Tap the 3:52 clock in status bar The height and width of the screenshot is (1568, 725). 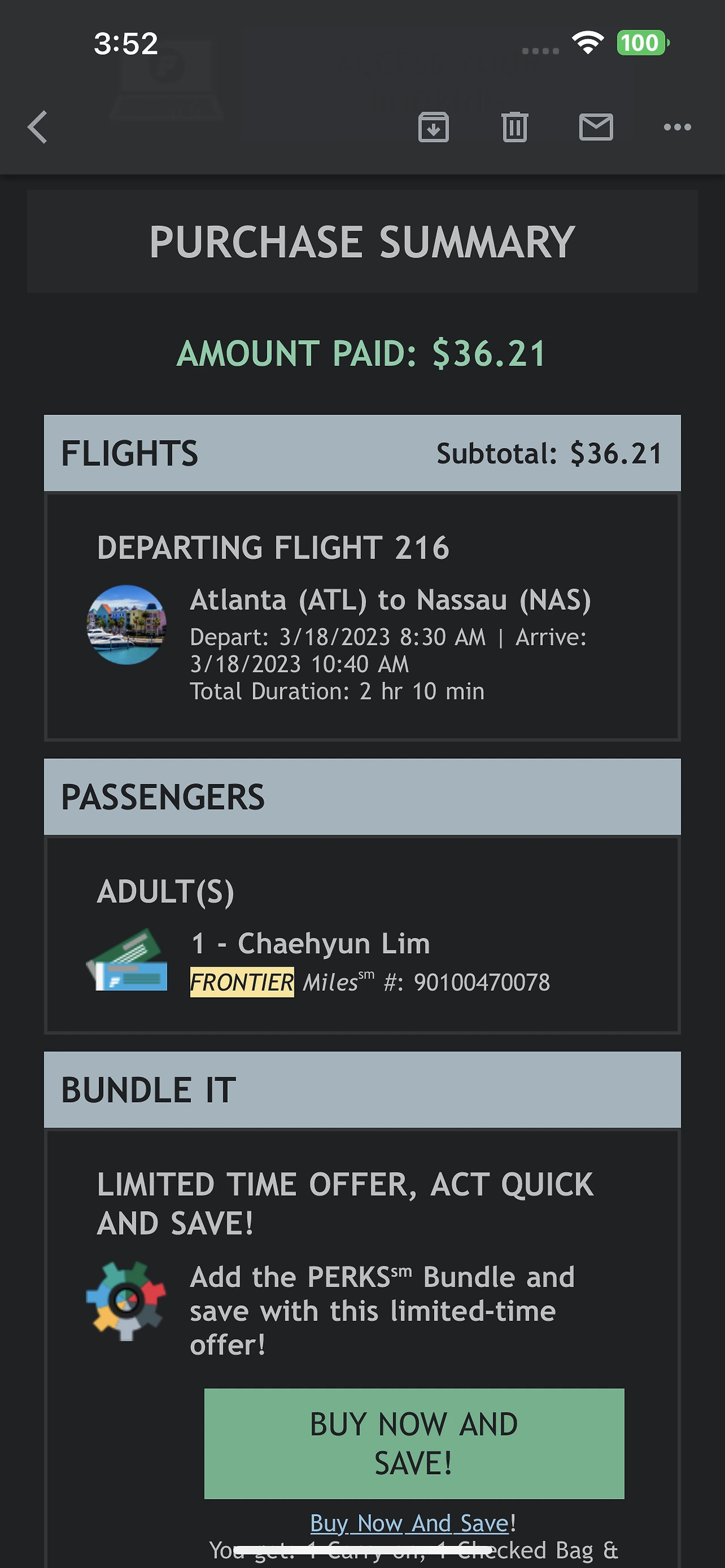pos(126,44)
